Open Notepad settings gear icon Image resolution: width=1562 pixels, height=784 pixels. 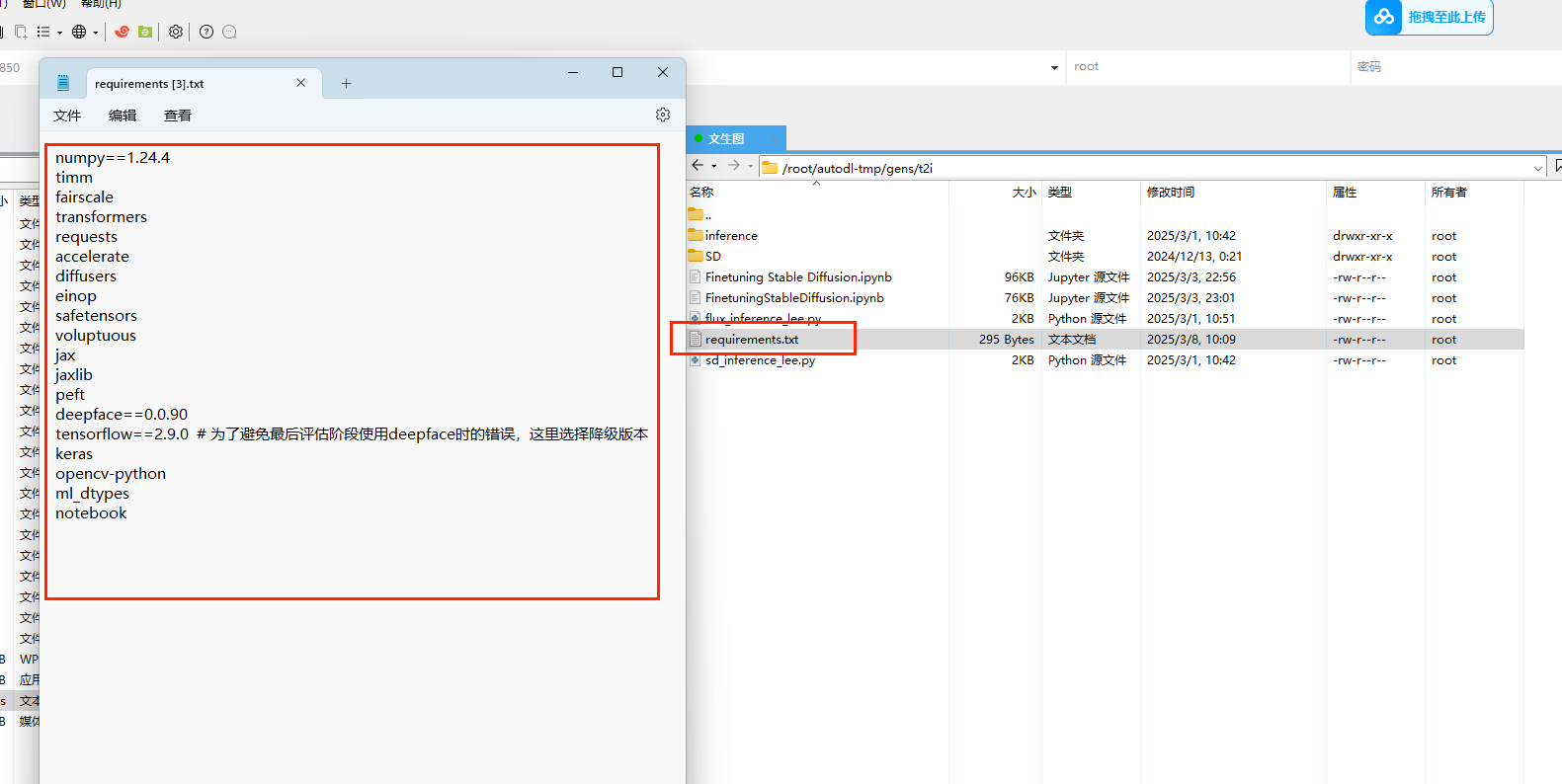(663, 115)
